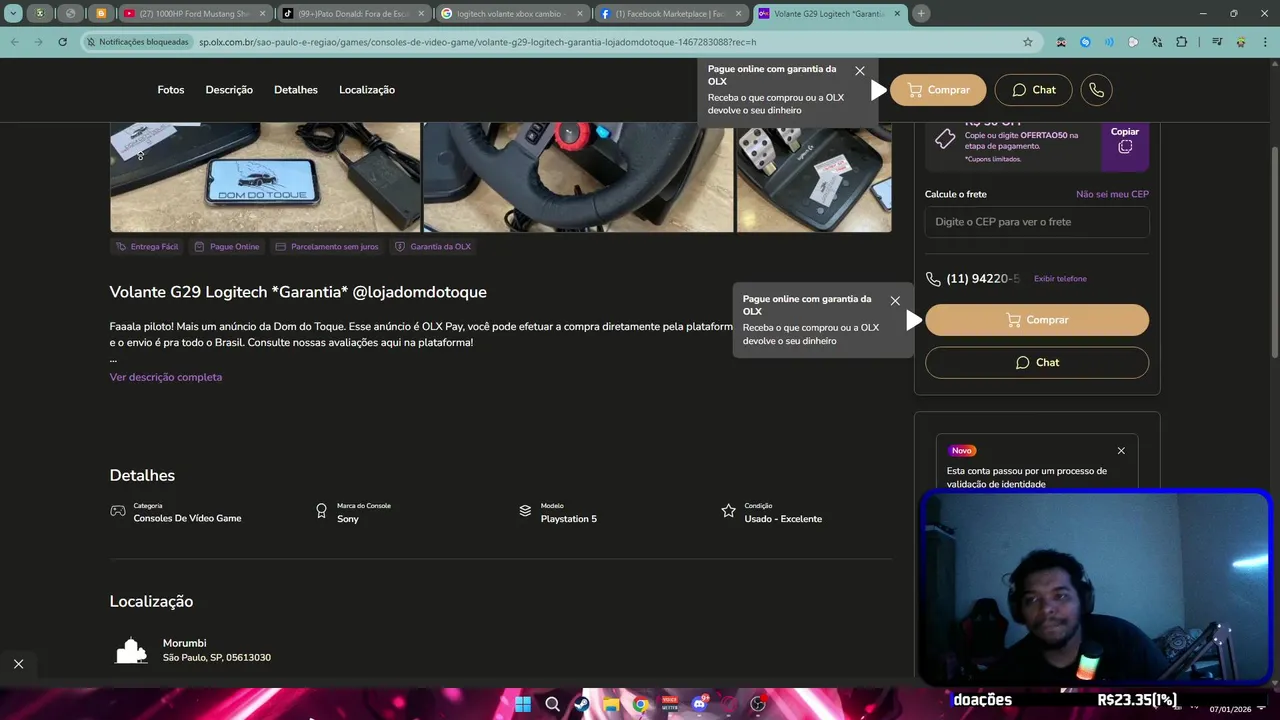Image resolution: width=1280 pixels, height=720 pixels.
Task: Click 'Parcelamento sem juros' badge
Action: pos(326,247)
